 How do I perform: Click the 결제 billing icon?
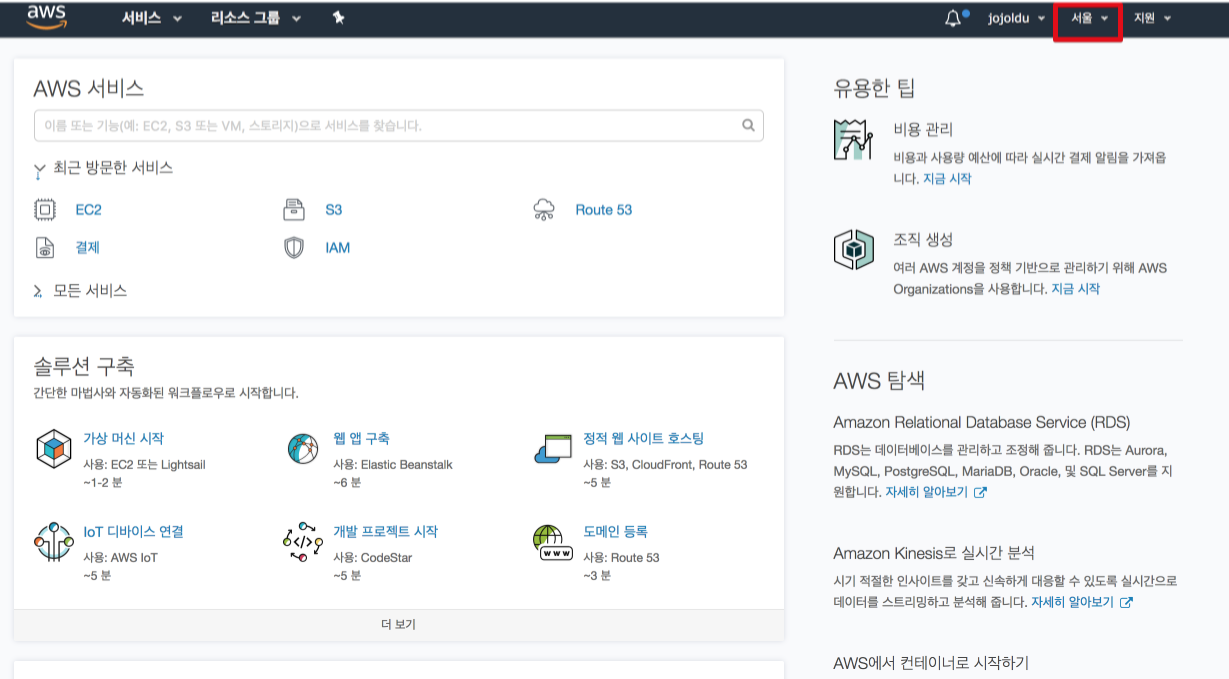(45, 248)
